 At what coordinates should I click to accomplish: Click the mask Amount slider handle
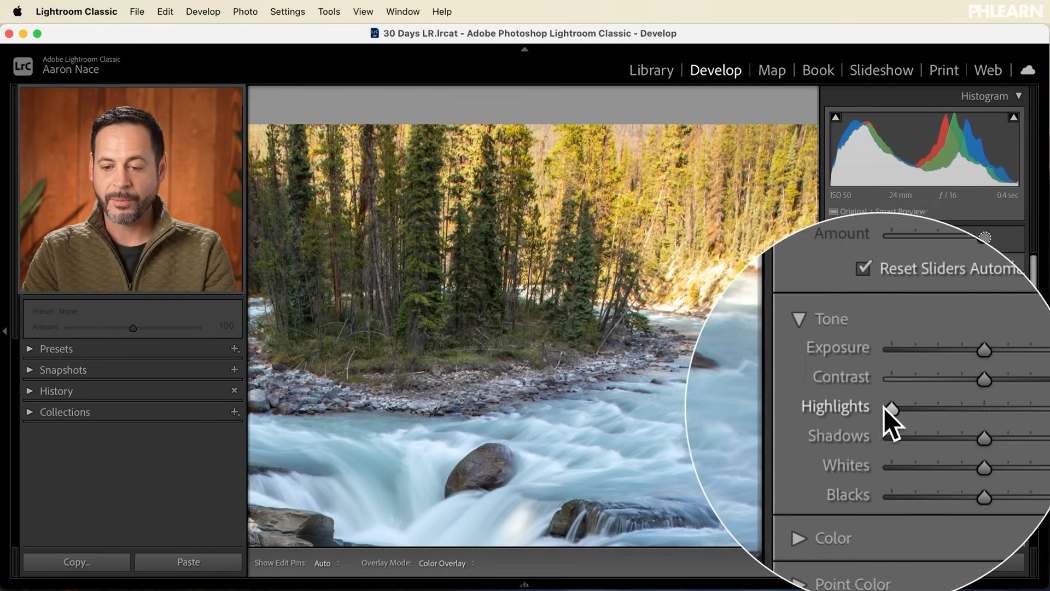984,237
